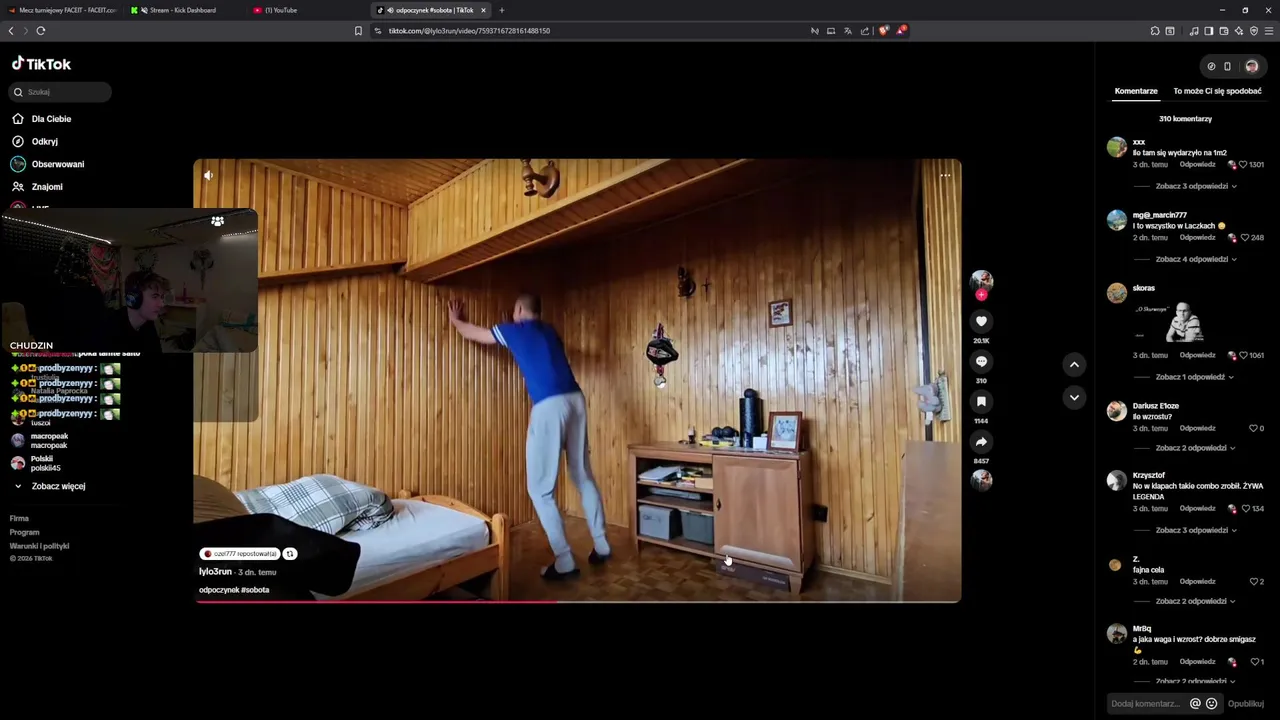Open the TikTok logo home link
The height and width of the screenshot is (720, 1280).
pyautogui.click(x=41, y=64)
